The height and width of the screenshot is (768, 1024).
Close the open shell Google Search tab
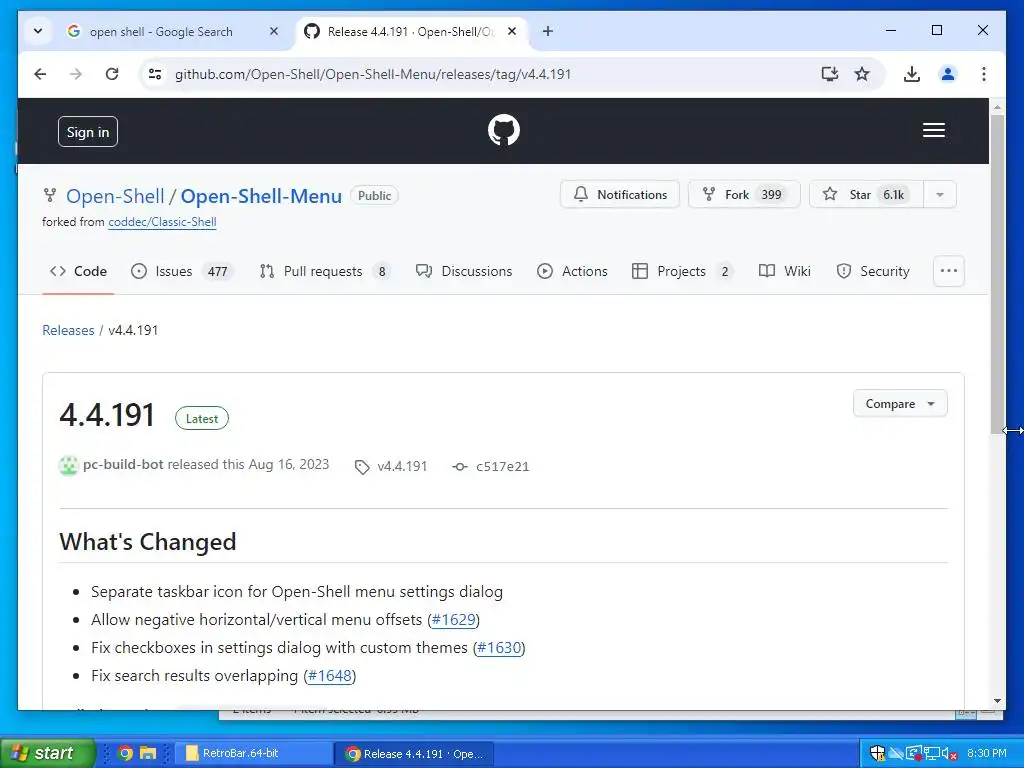[274, 31]
